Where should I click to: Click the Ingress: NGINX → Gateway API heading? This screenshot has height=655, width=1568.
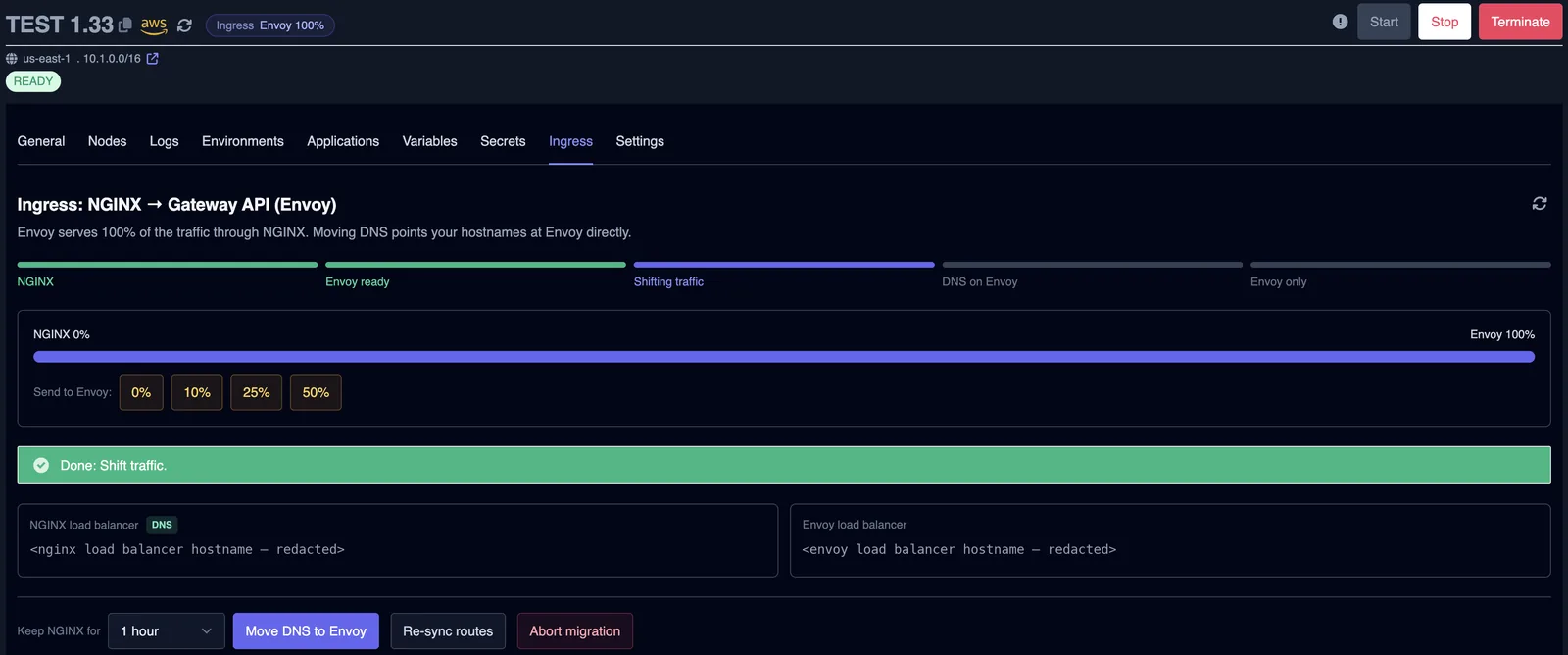click(176, 204)
